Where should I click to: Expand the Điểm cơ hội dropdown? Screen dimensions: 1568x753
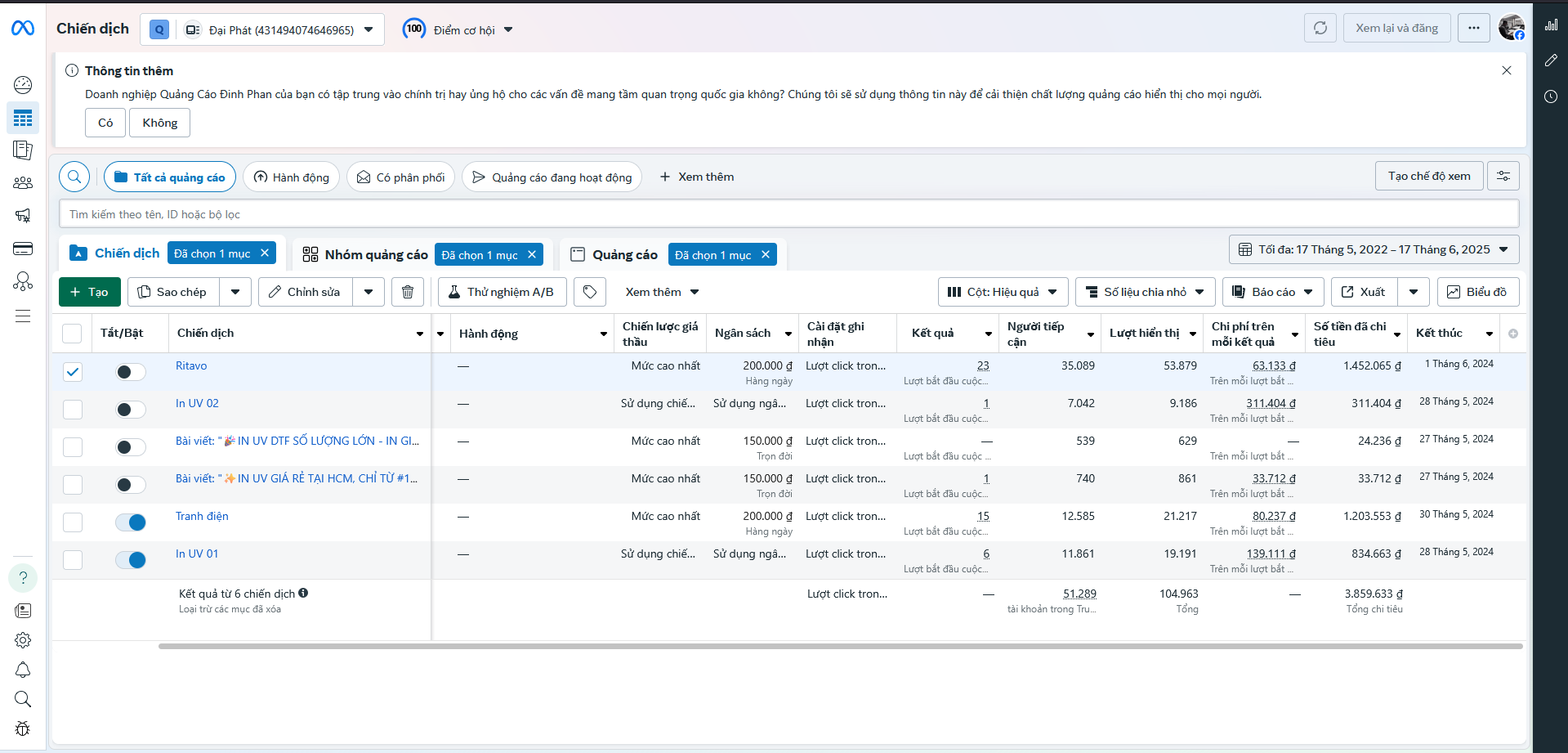[x=458, y=29]
